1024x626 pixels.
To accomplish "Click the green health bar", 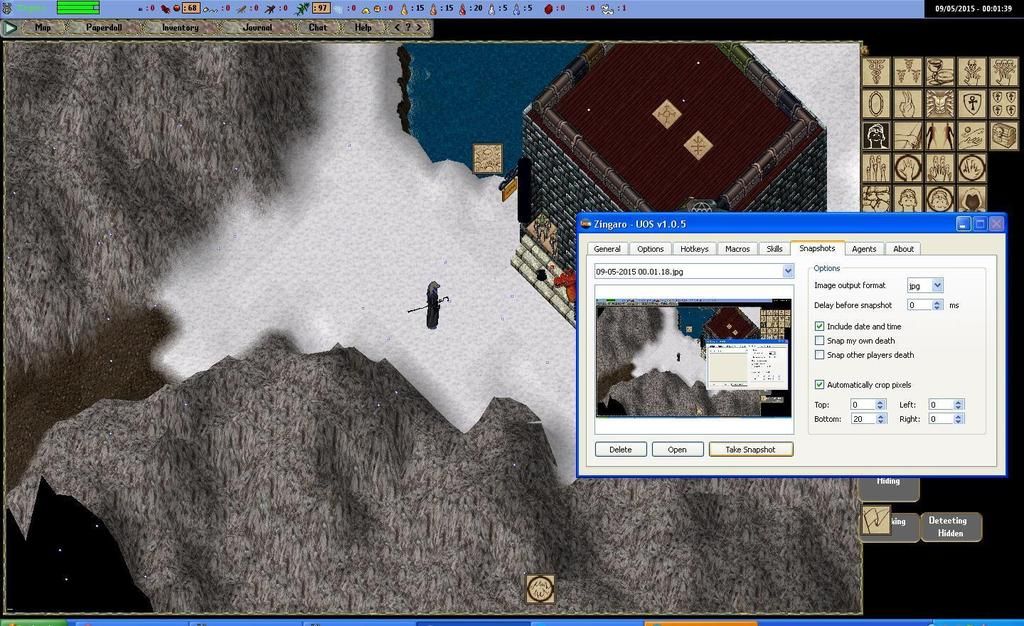I will (x=77, y=8).
